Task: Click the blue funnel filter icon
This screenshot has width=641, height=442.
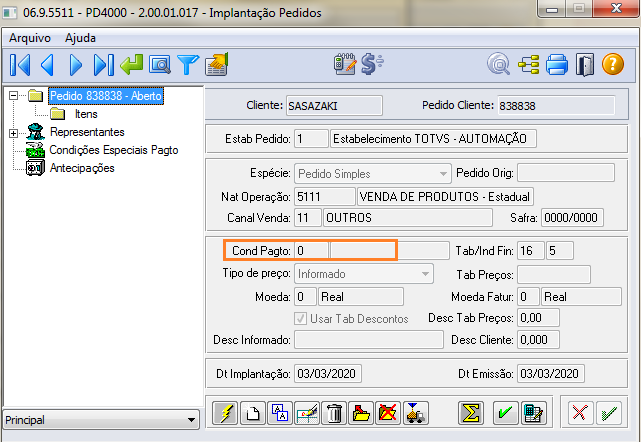Action: tap(188, 65)
